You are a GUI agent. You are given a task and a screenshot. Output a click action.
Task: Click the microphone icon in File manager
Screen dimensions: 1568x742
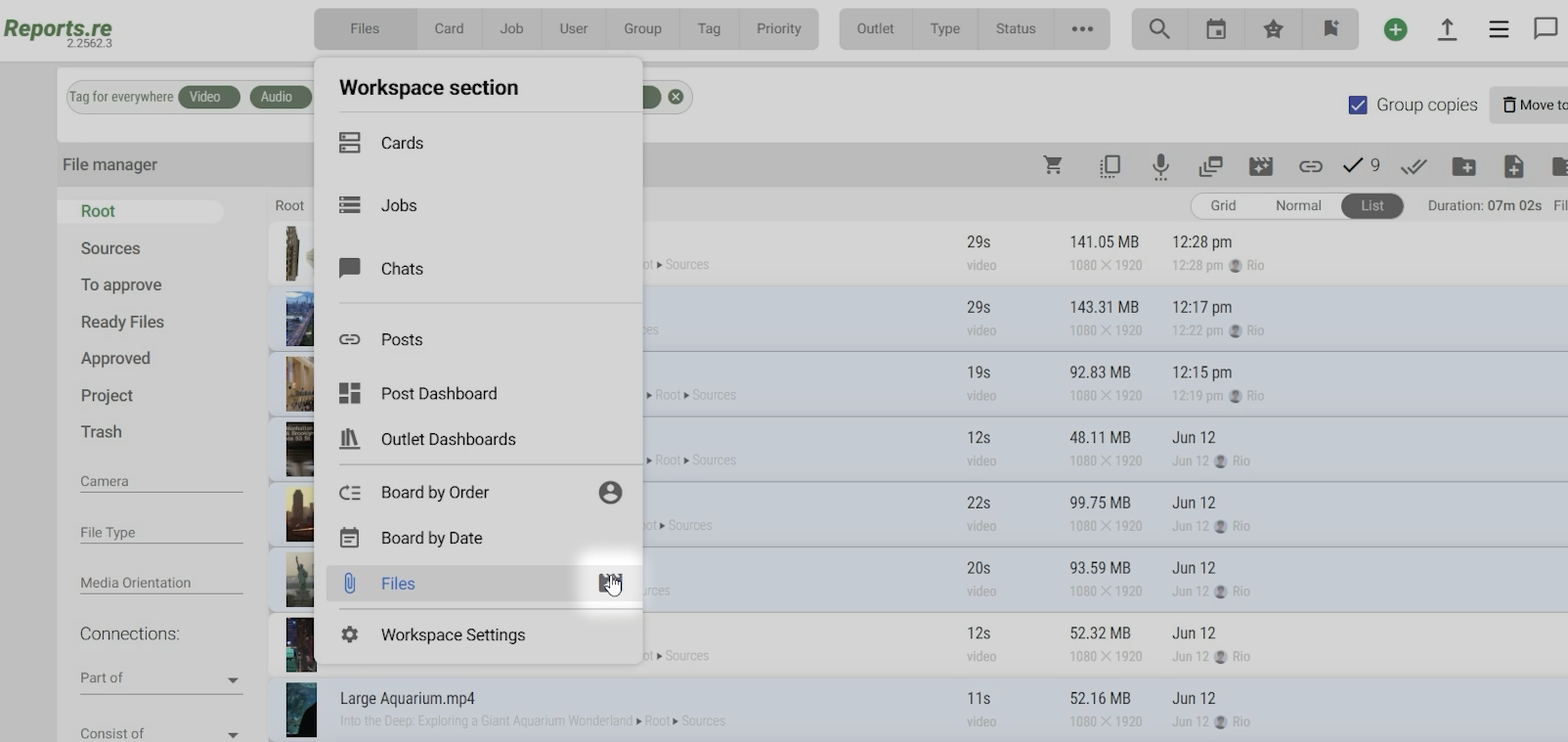coord(1160,166)
